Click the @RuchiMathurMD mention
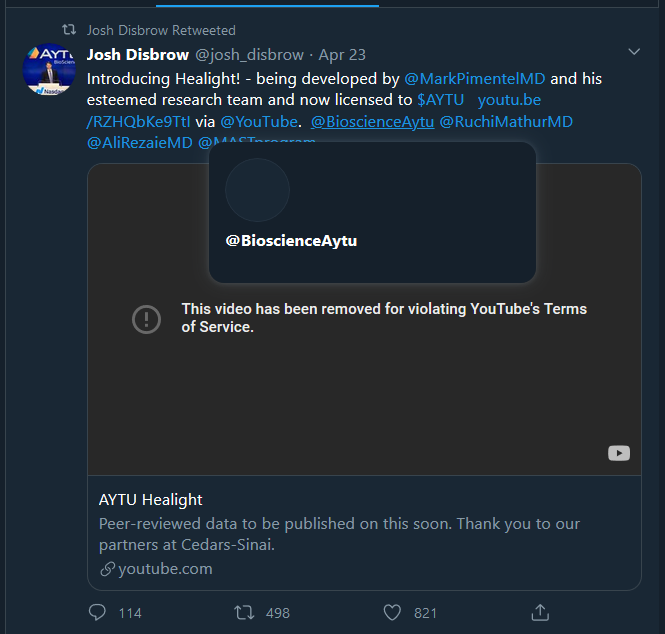 pos(506,122)
